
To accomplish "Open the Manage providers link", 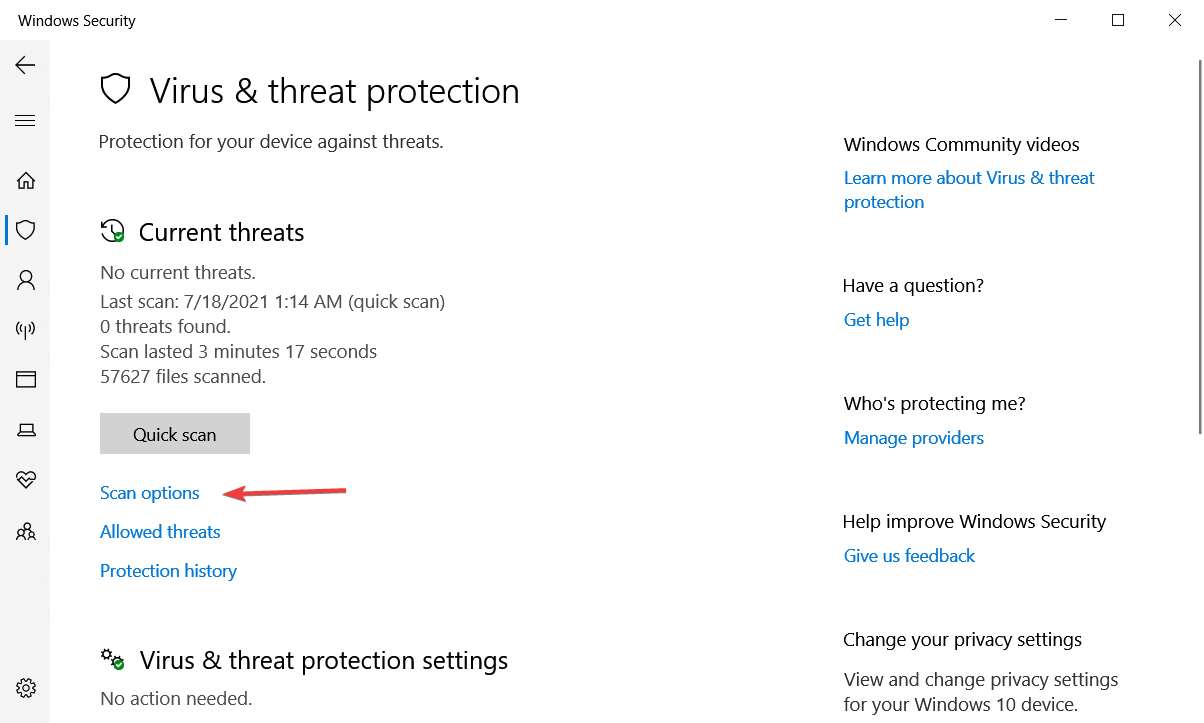I will [913, 438].
